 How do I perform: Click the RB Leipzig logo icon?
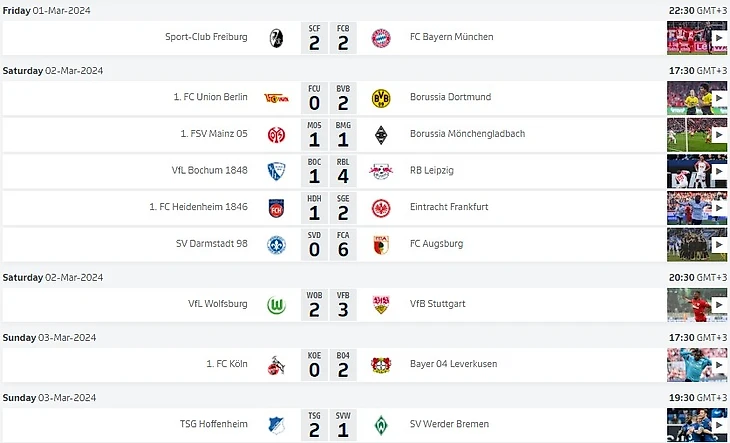click(380, 171)
